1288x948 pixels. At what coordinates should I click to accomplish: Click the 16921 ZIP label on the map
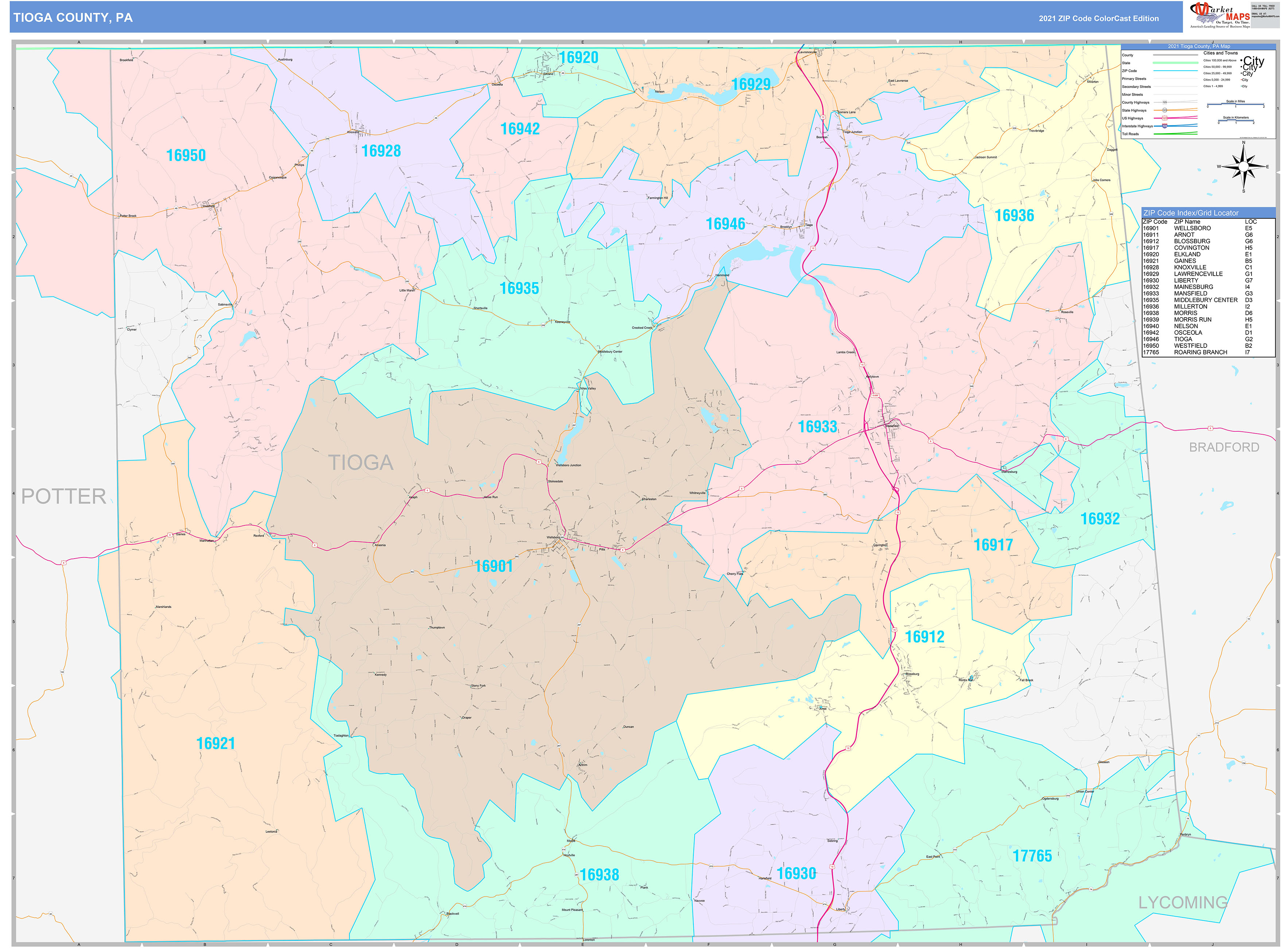tap(216, 743)
